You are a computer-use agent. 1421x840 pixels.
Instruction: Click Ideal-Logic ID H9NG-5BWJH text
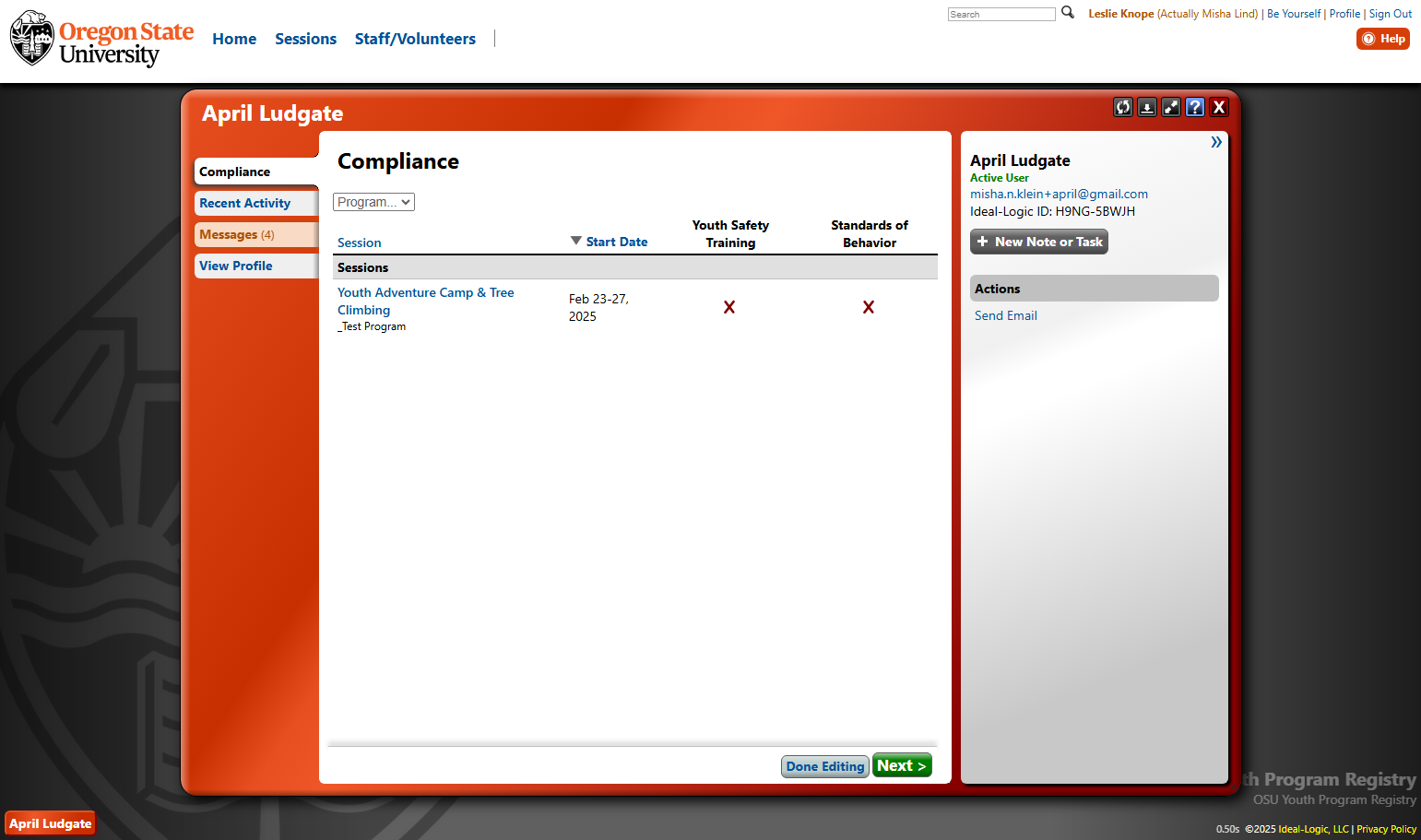(x=1052, y=211)
